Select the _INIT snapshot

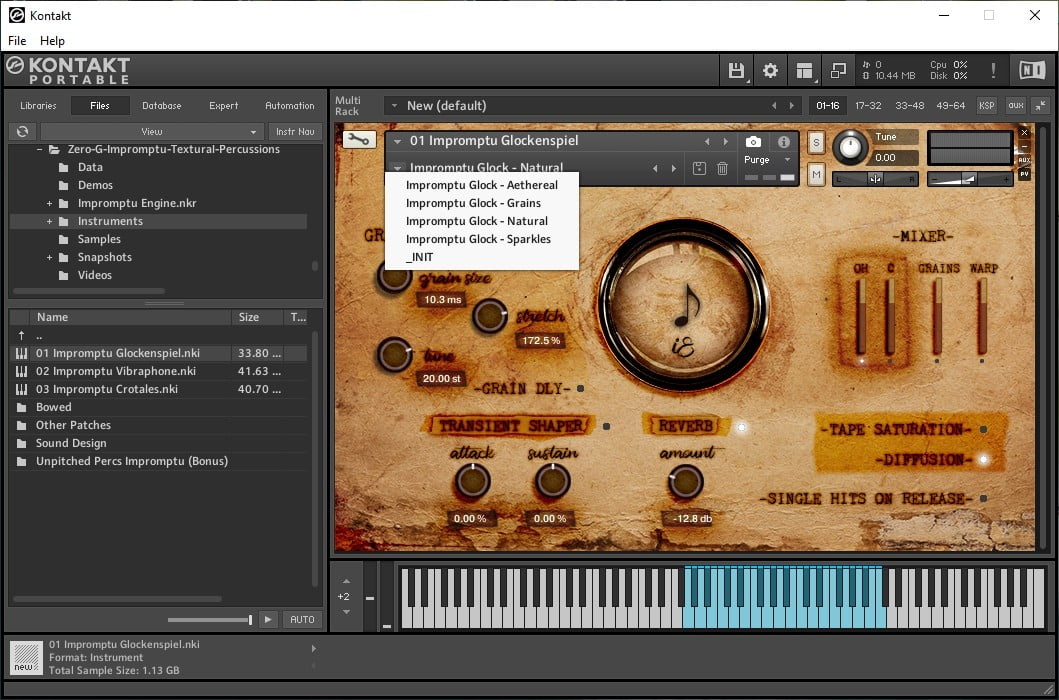tap(482, 257)
